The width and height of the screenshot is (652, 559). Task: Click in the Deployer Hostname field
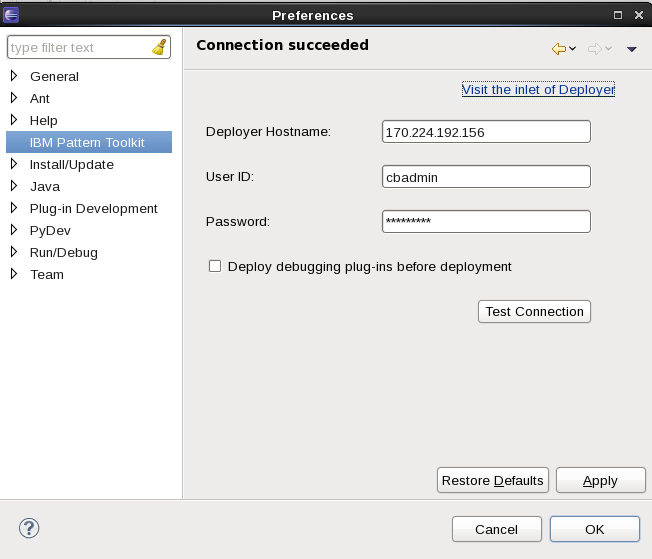click(x=486, y=132)
